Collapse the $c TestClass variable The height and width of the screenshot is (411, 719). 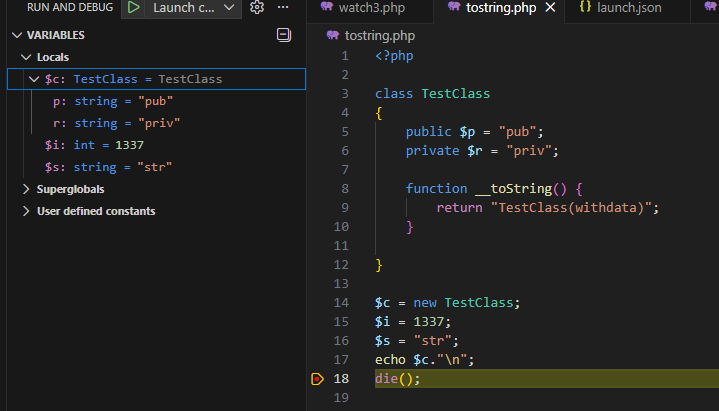[x=35, y=79]
